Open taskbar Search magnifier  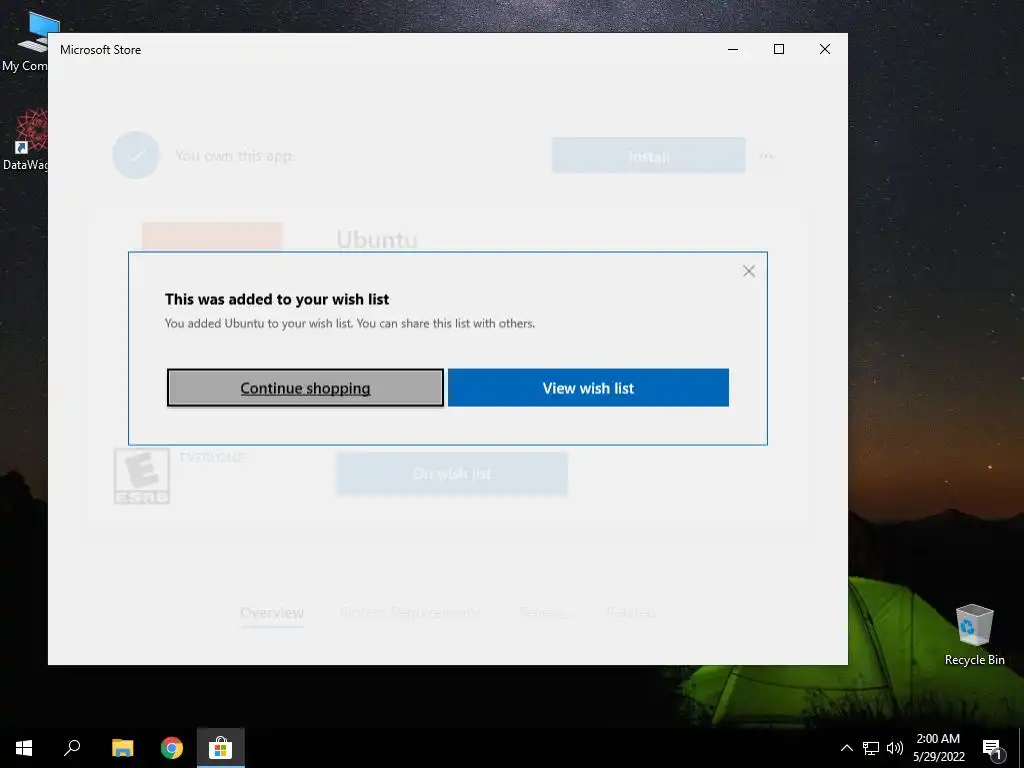pyautogui.click(x=72, y=748)
